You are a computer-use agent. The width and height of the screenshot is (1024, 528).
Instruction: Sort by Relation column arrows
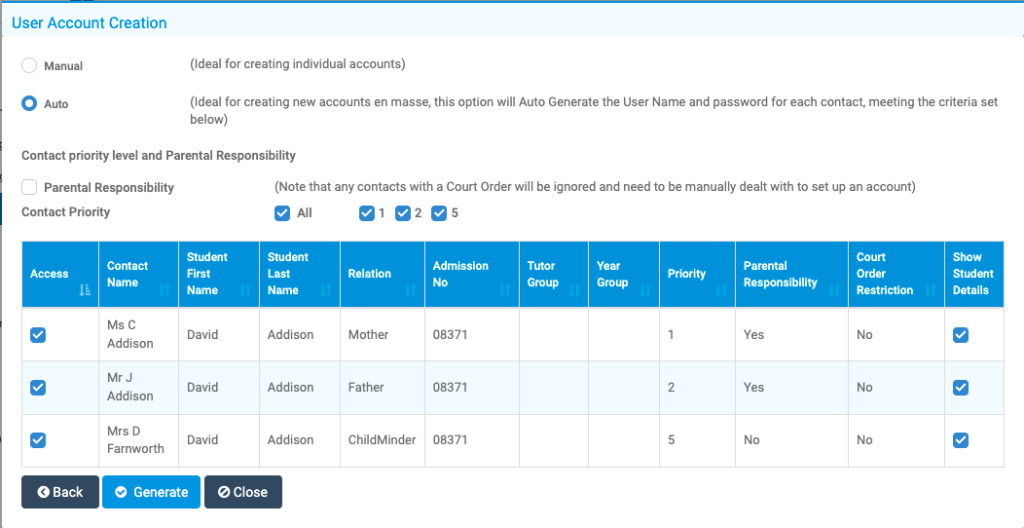coord(411,291)
